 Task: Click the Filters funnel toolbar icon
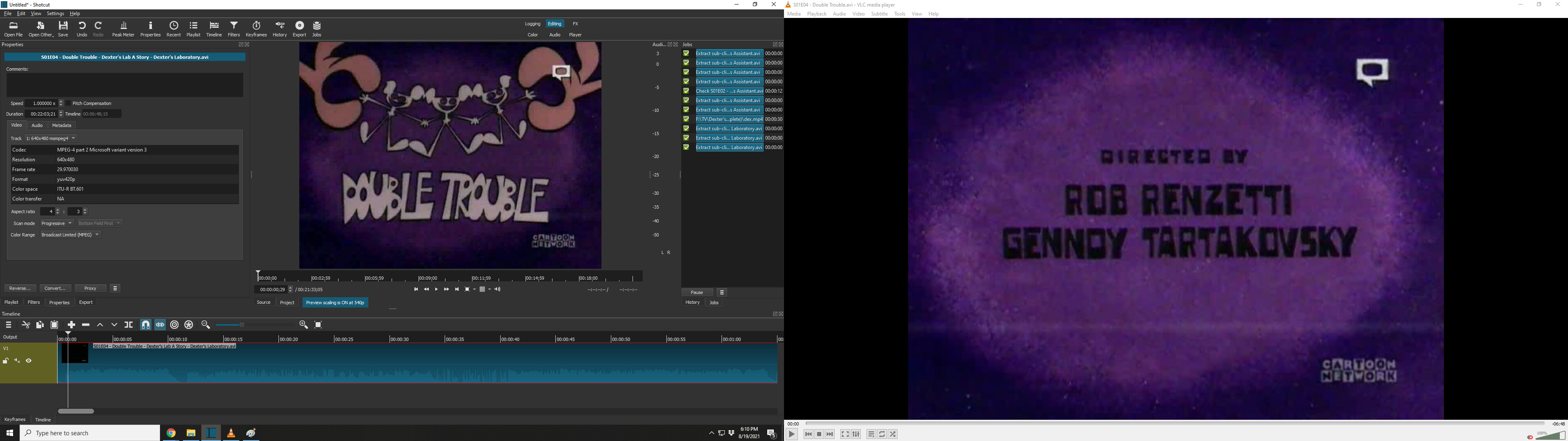[x=234, y=29]
